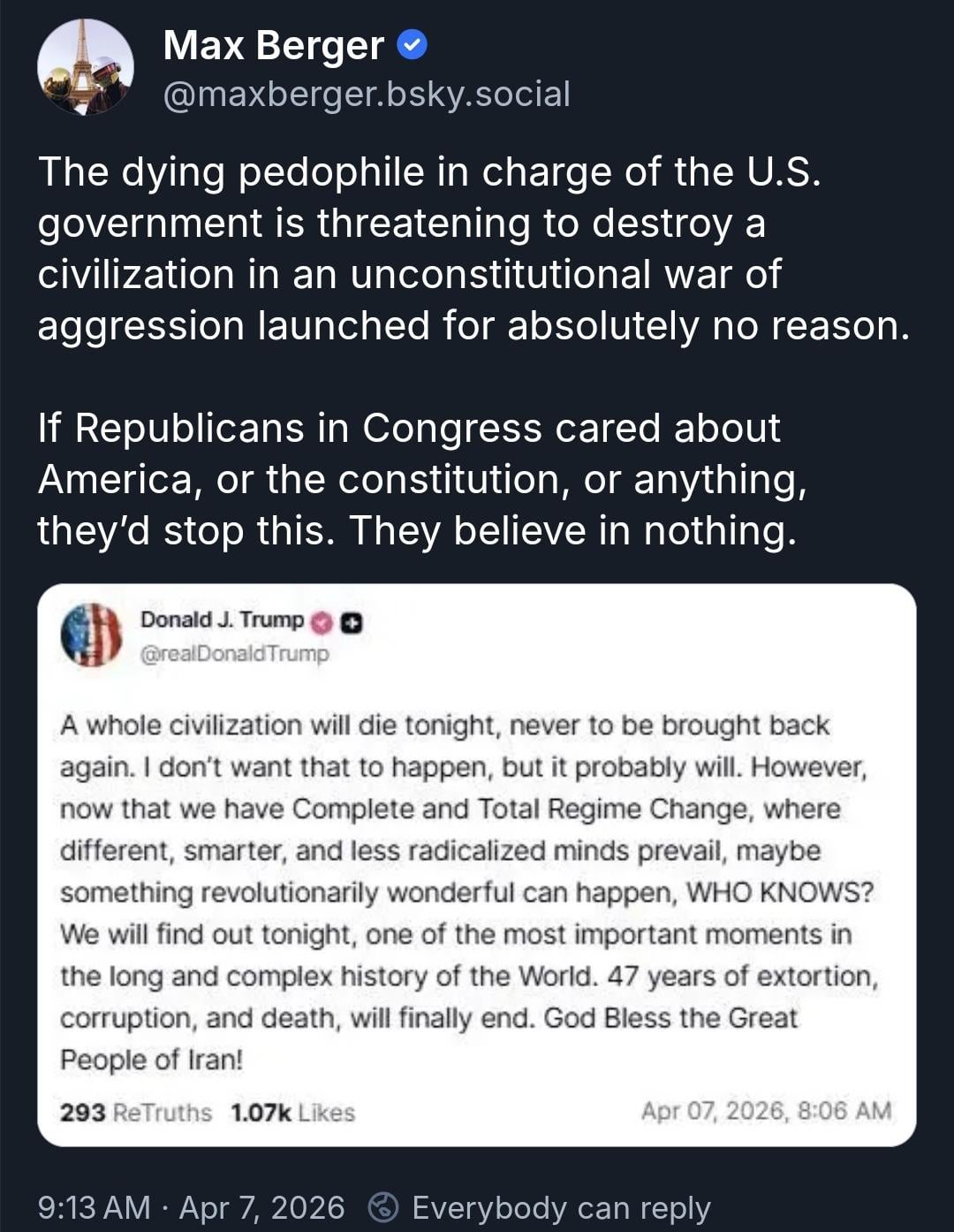Select the Donald J. Trump name
954x1232 pixels.
222,620
